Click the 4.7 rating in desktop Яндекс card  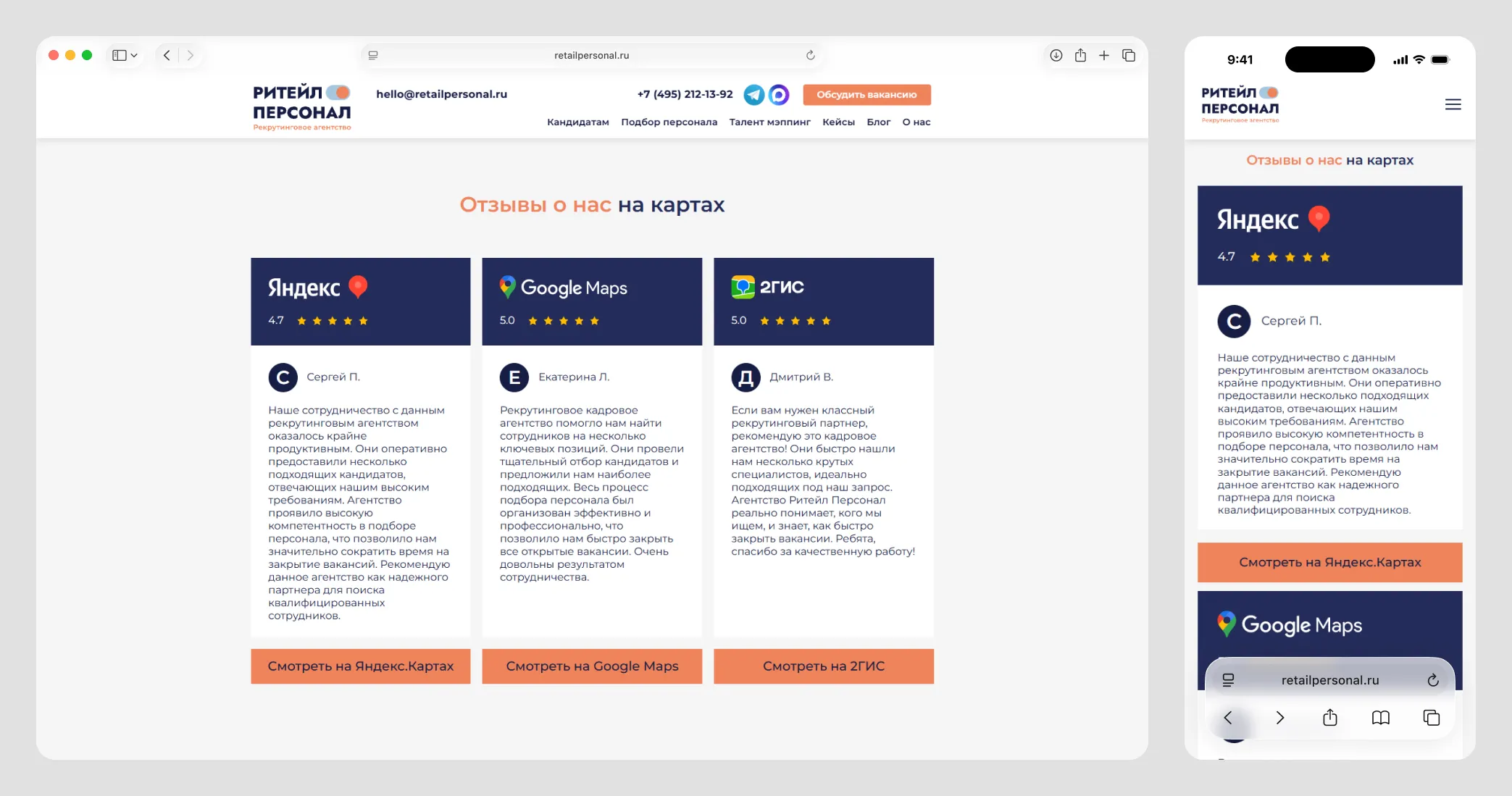(x=276, y=320)
